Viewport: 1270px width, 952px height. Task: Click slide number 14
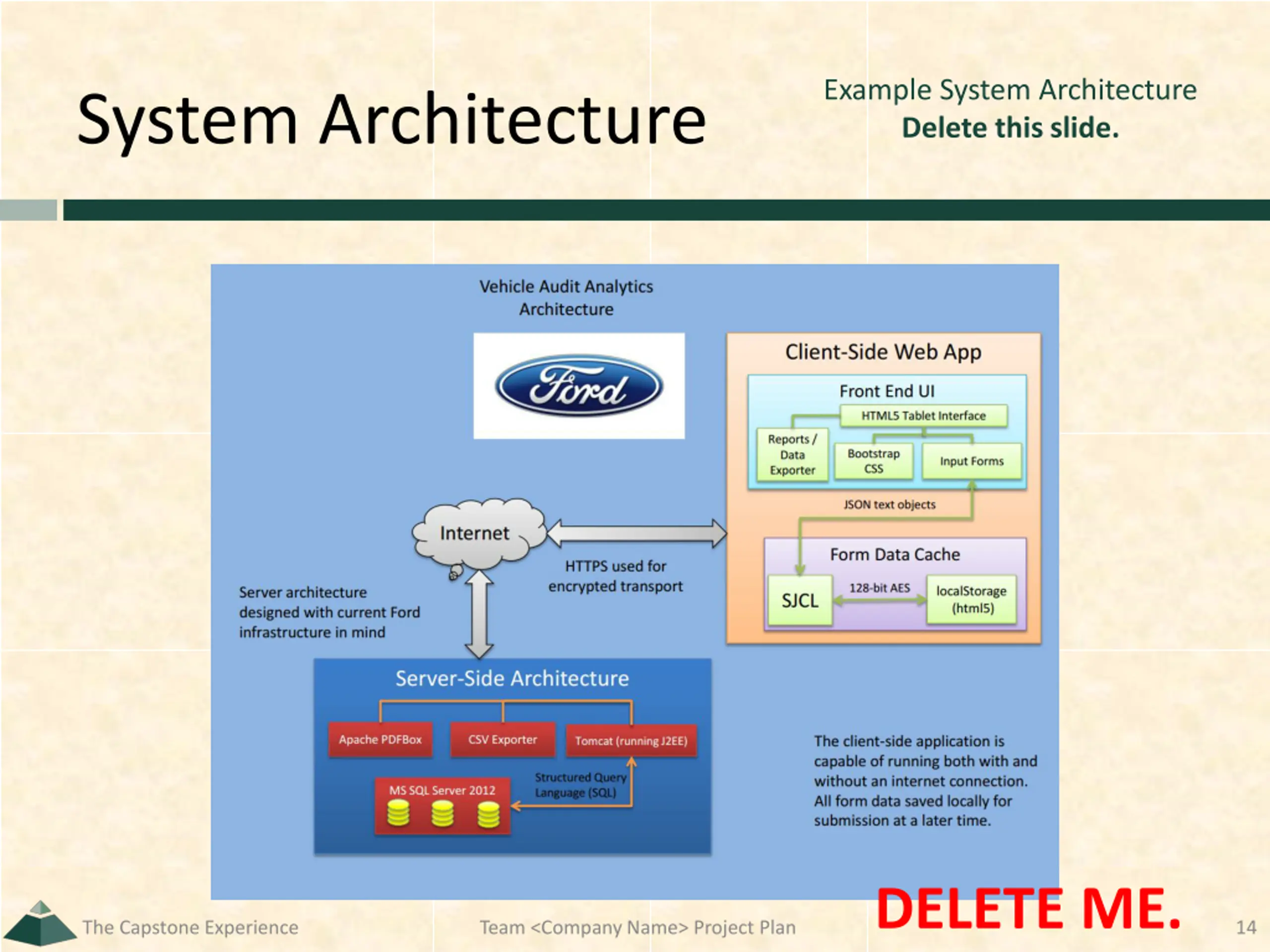pyautogui.click(x=1245, y=927)
